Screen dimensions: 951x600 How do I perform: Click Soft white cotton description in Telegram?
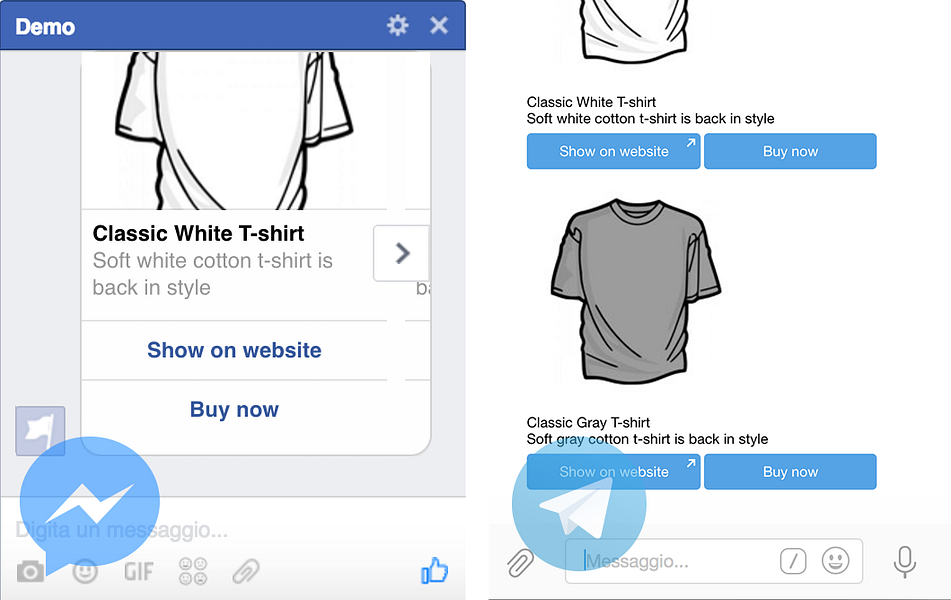point(650,118)
